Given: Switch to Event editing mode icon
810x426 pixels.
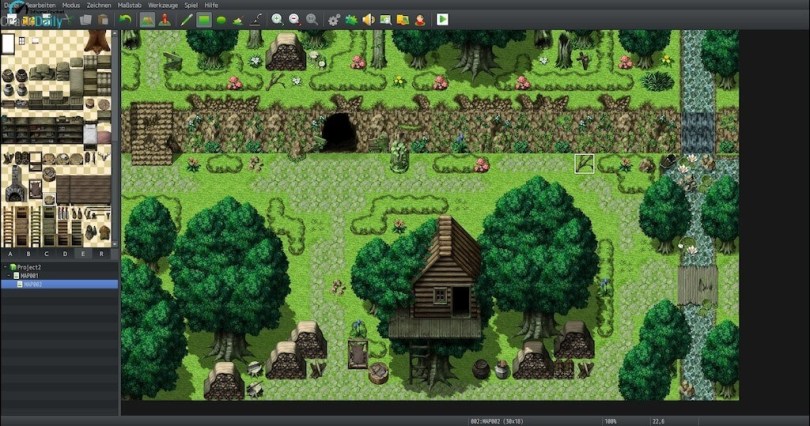Looking at the screenshot, I should pos(165,20).
